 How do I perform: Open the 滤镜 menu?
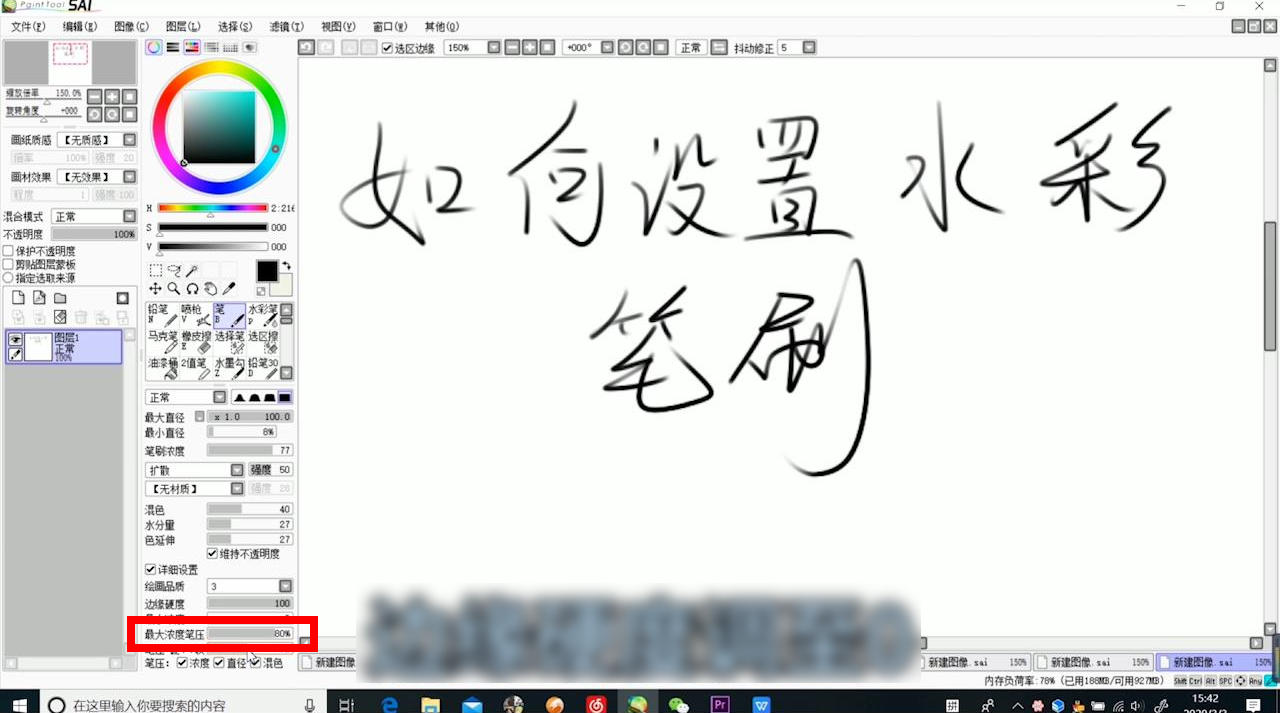288,26
